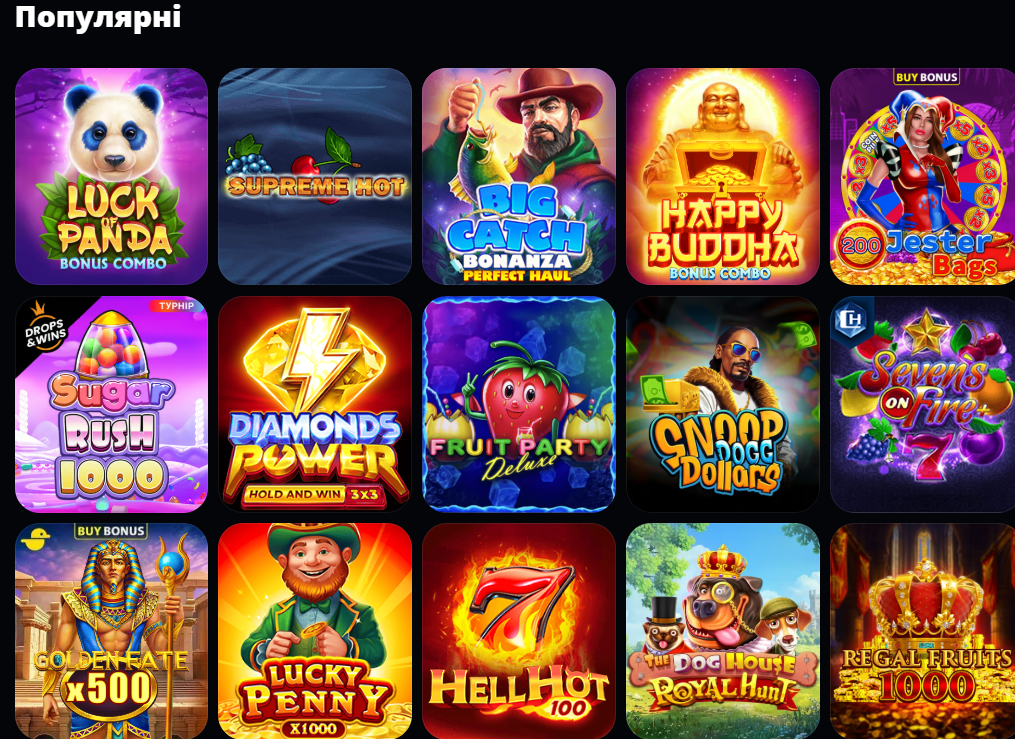Launch the Sugar Rush 1000 game
Viewport: 1015px width, 739px height.
111,404
